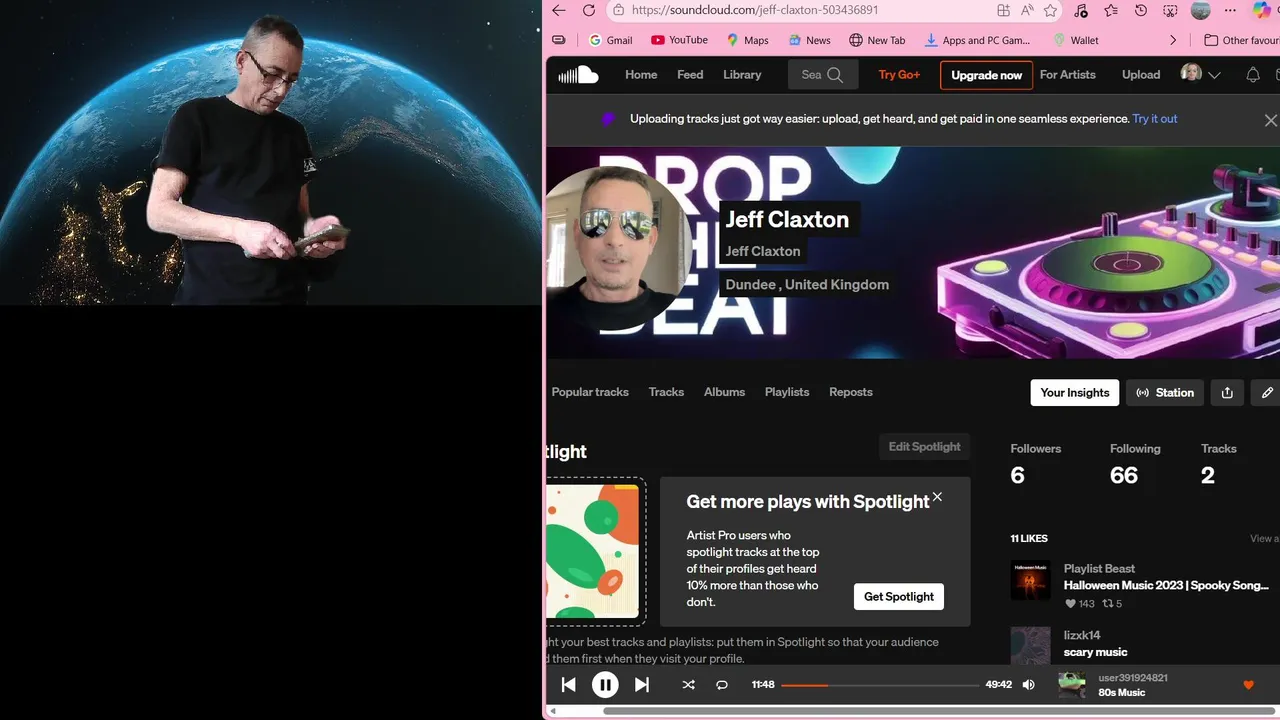The width and height of the screenshot is (1280, 720).
Task: Open the New Tab bookmark
Action: pos(877,40)
